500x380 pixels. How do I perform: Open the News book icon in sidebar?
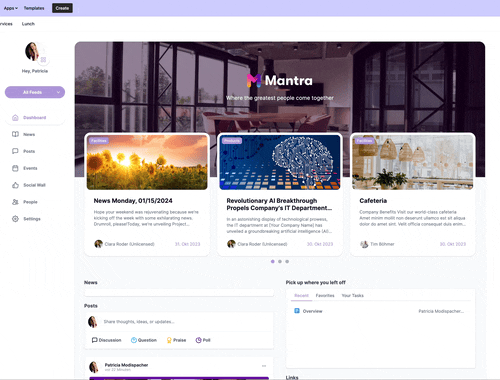point(15,134)
